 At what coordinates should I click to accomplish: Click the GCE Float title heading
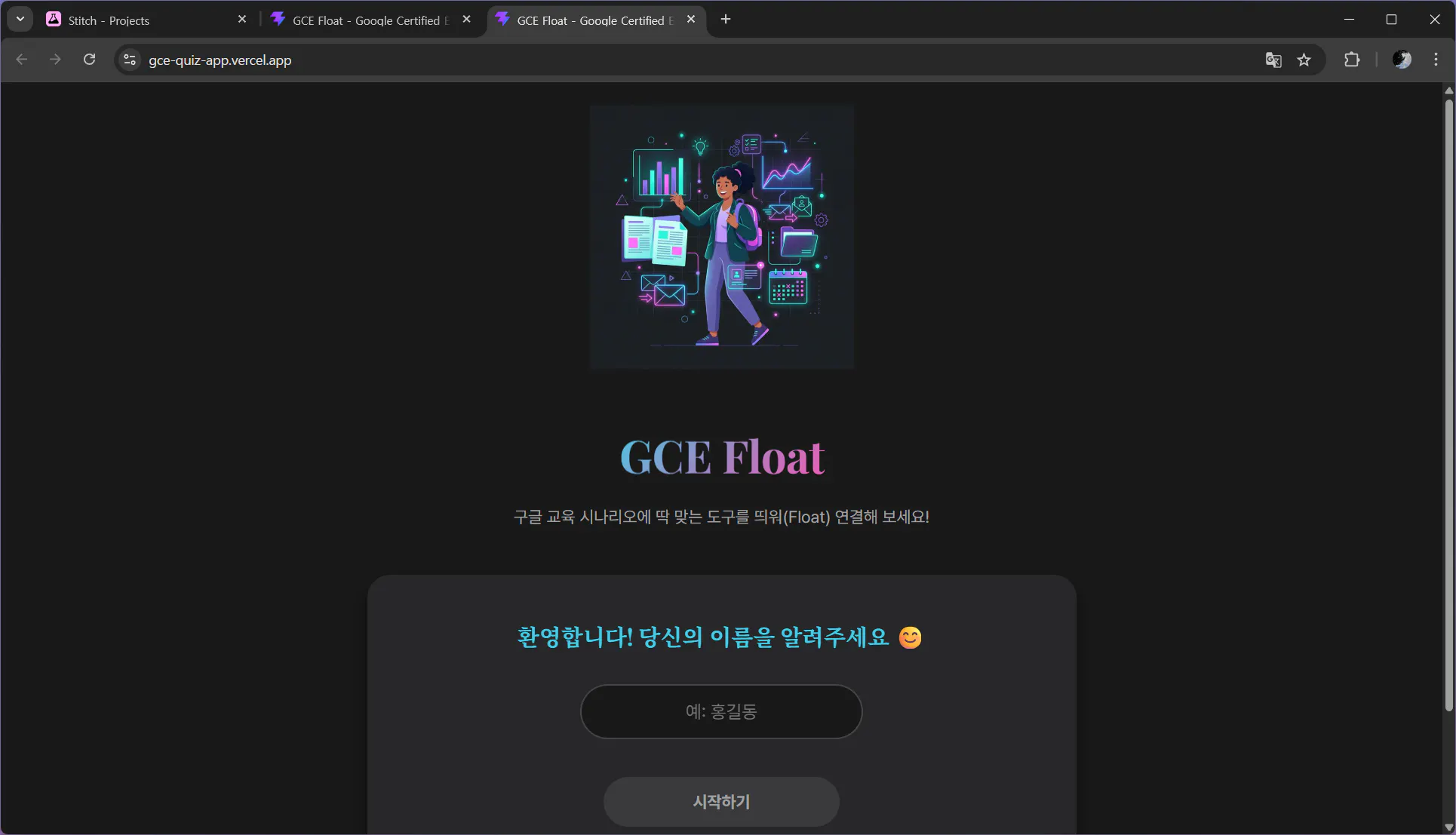click(x=722, y=457)
